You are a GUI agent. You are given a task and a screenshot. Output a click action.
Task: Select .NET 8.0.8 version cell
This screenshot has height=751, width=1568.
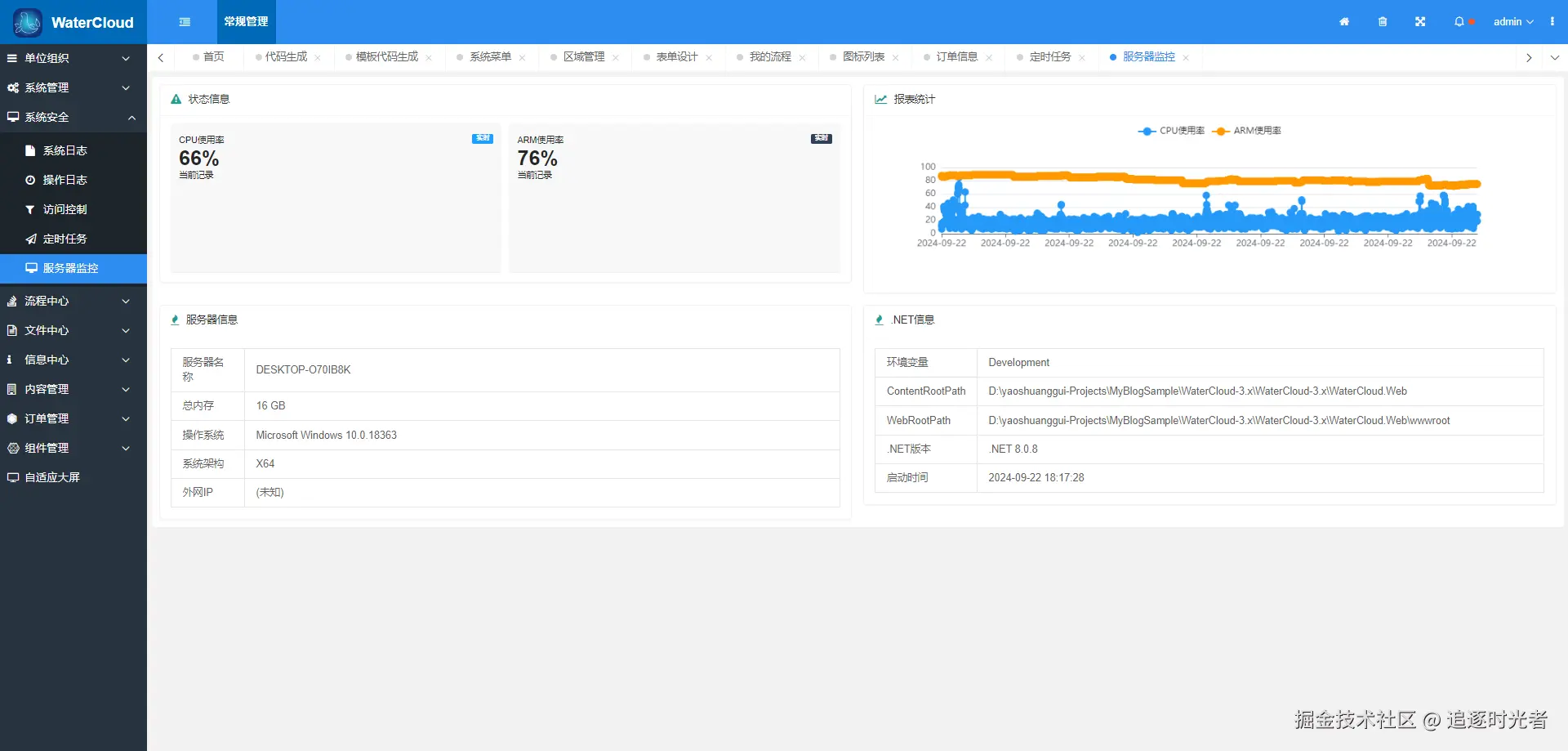point(1260,449)
